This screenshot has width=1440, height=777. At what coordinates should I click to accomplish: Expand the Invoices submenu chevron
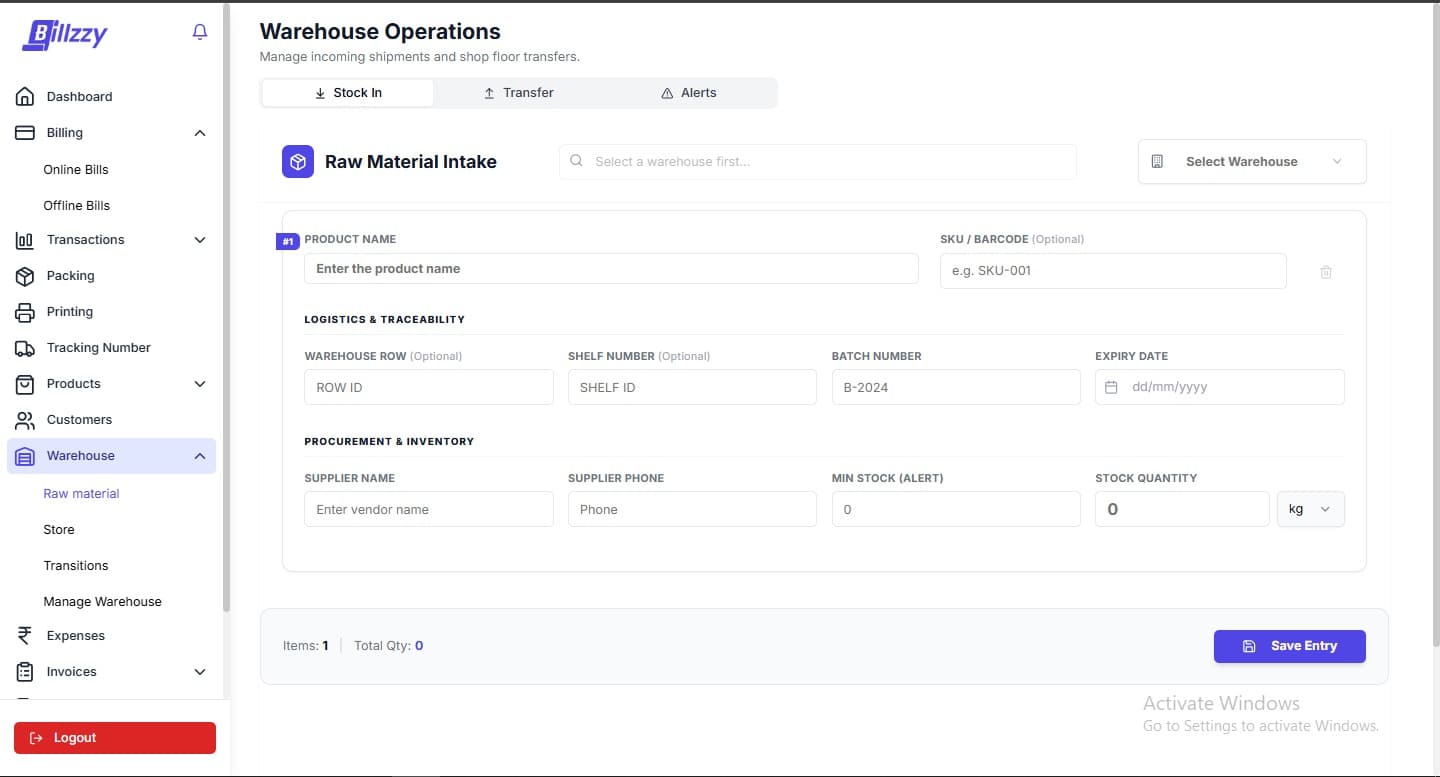click(200, 672)
